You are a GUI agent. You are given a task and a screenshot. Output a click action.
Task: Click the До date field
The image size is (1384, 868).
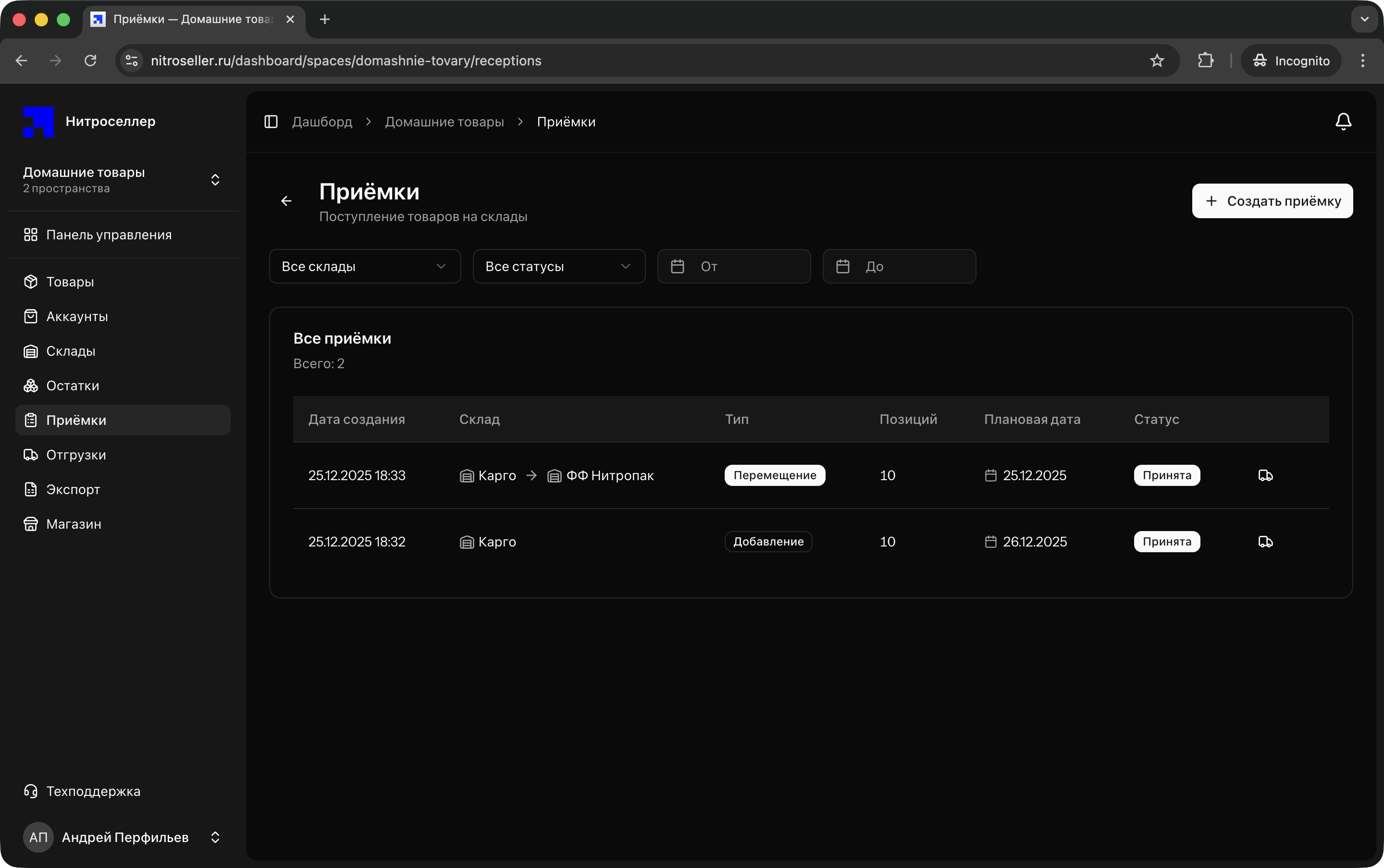[x=899, y=266]
